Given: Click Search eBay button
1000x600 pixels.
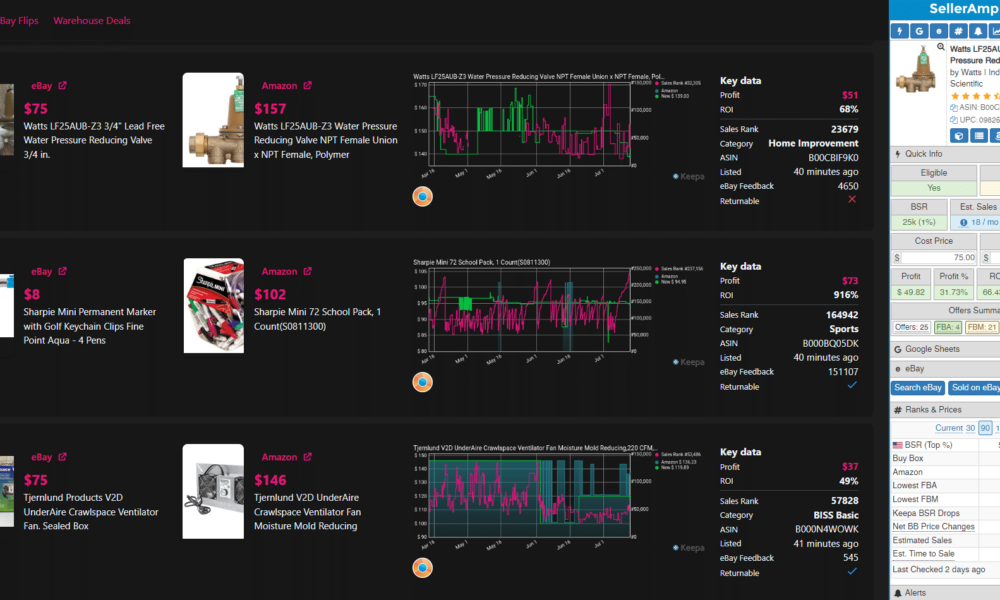Looking at the screenshot, I should 918,388.
